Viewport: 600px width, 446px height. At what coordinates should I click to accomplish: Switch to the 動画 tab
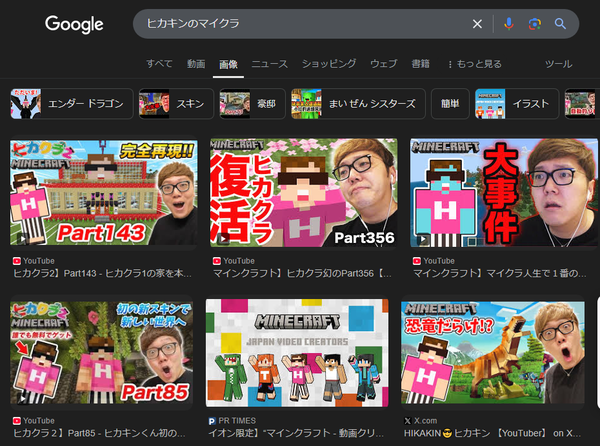196,63
